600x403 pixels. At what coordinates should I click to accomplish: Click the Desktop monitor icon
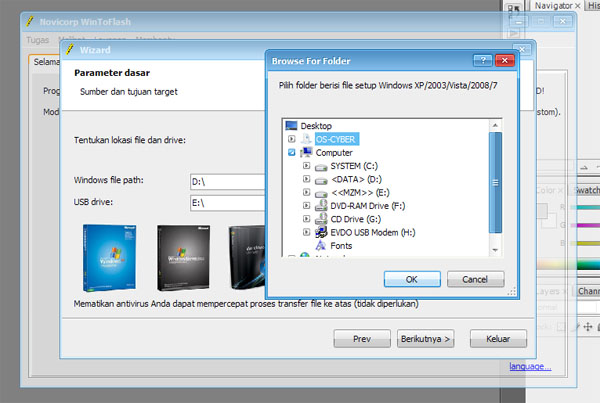click(291, 126)
